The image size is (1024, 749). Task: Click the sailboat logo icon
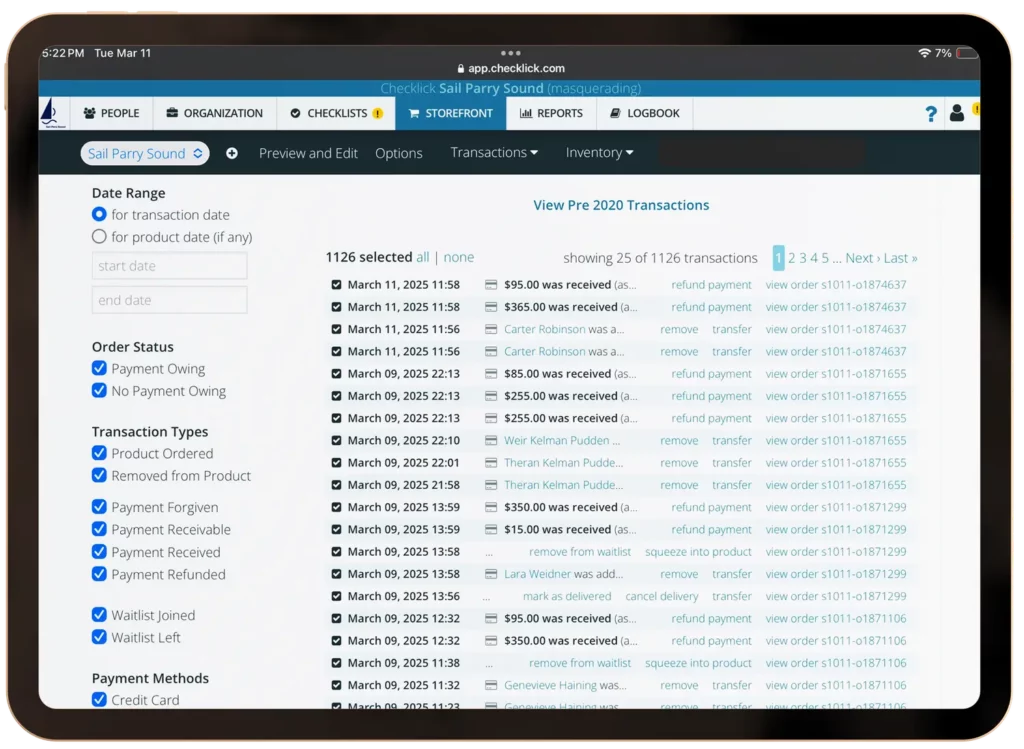pos(49,113)
